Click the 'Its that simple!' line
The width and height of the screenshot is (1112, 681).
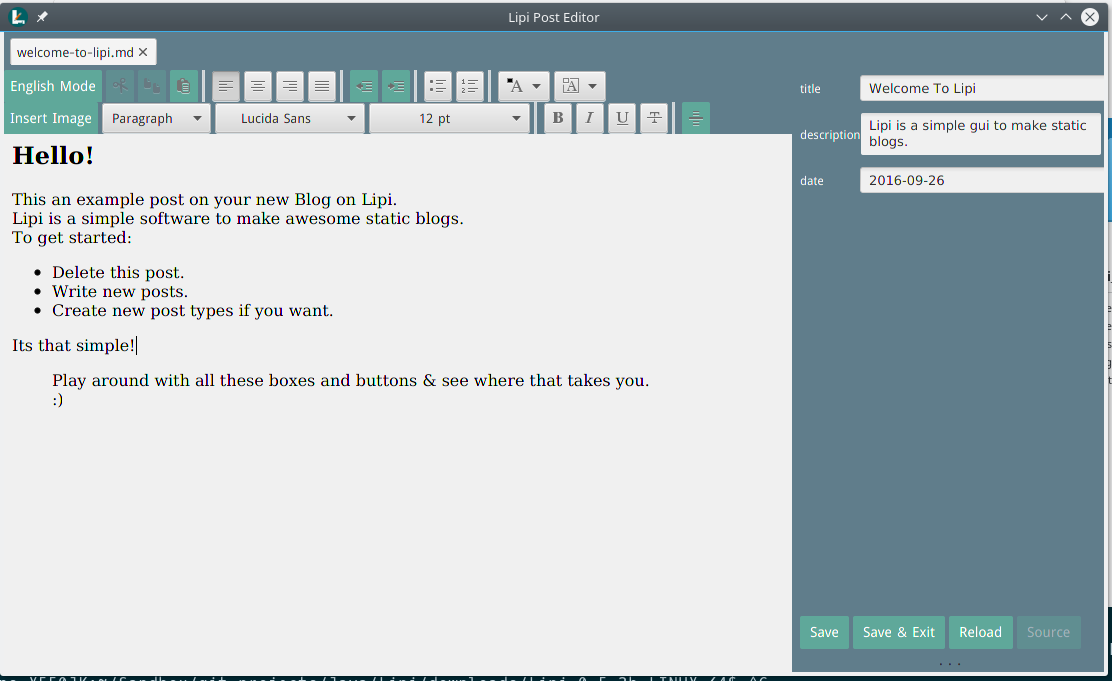(73, 345)
